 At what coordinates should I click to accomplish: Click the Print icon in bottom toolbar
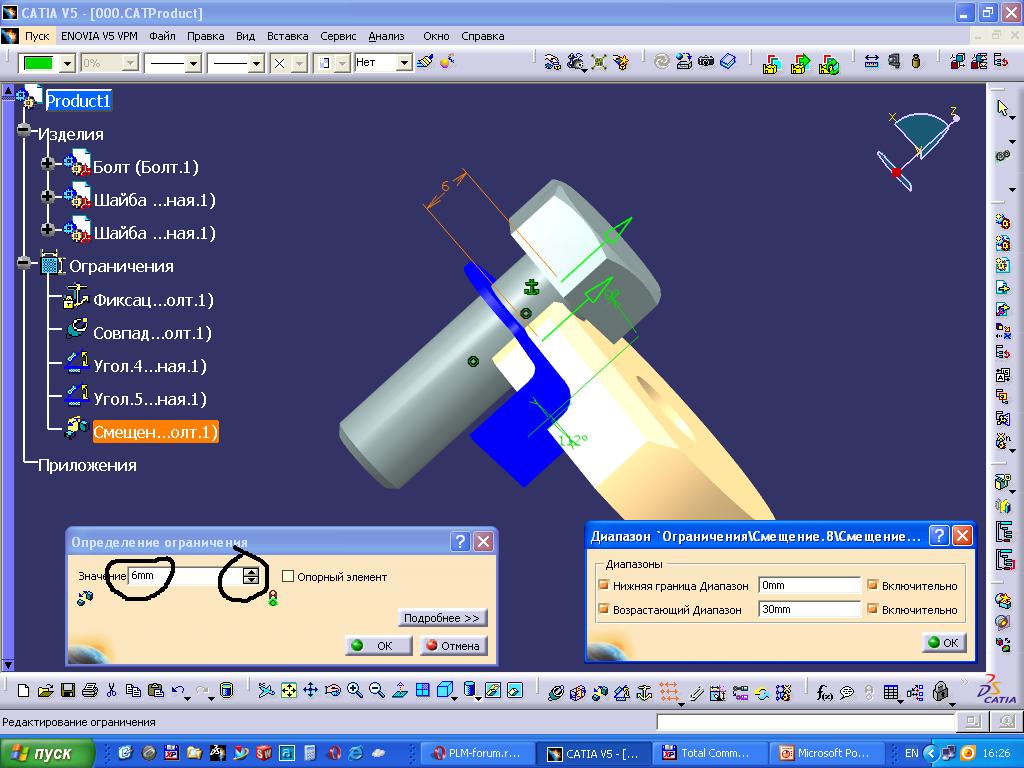89,690
